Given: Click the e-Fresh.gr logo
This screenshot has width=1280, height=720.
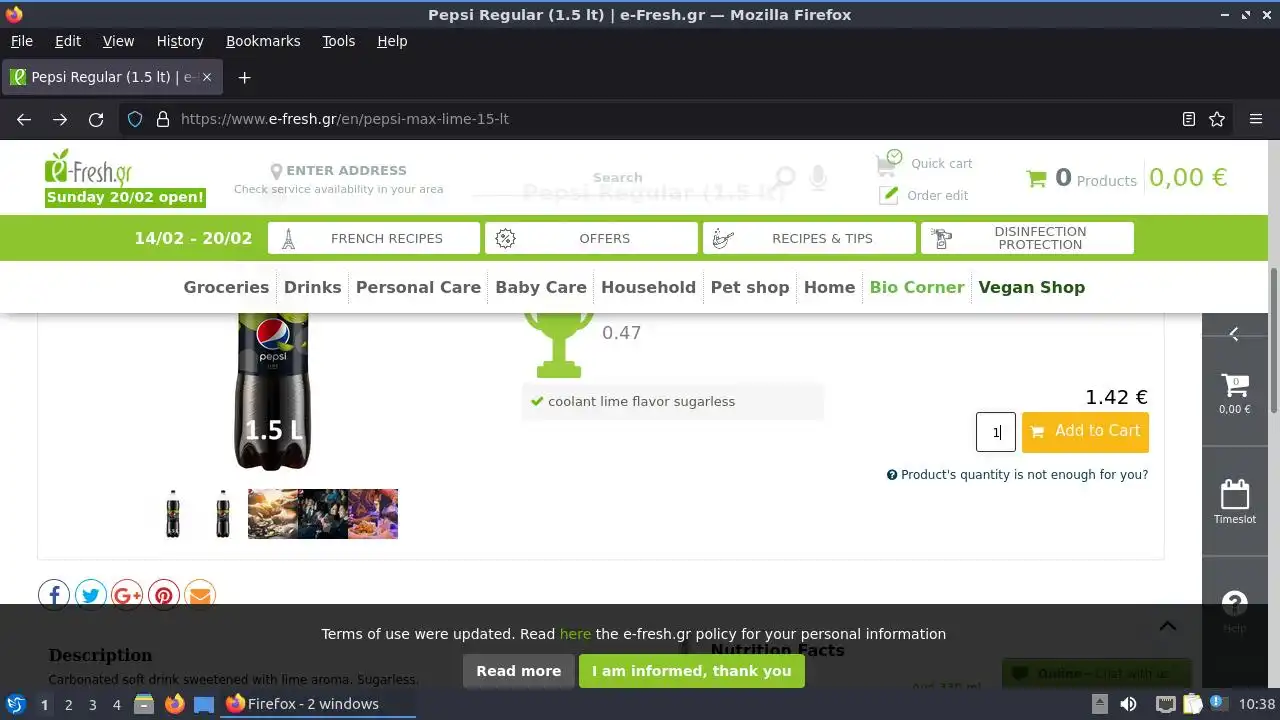Looking at the screenshot, I should (88, 168).
